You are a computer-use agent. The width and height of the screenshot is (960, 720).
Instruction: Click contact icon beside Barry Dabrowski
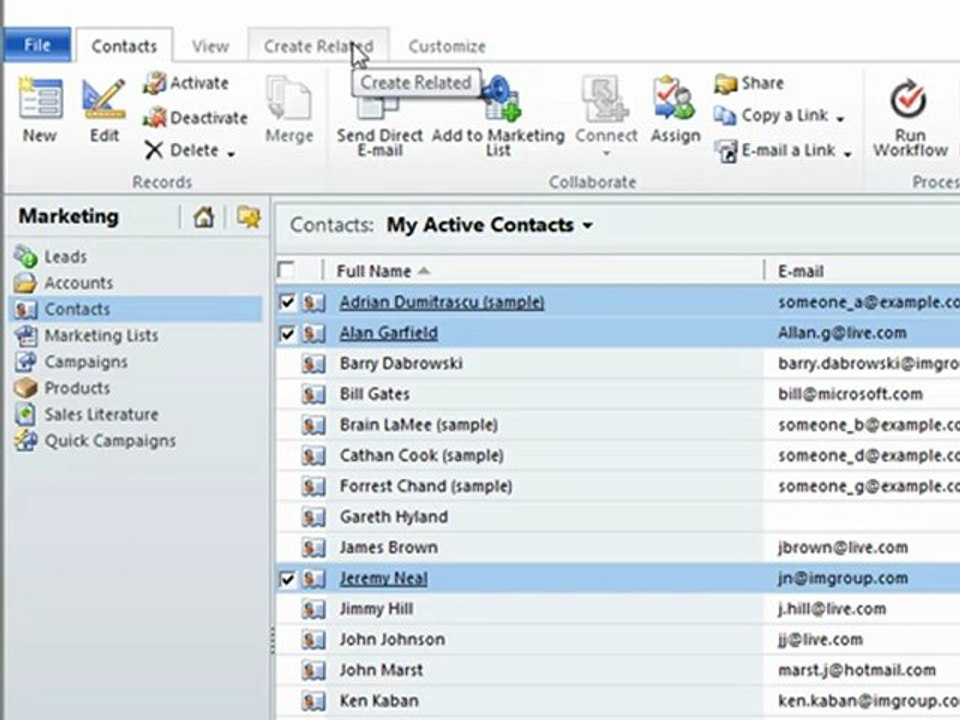(313, 364)
